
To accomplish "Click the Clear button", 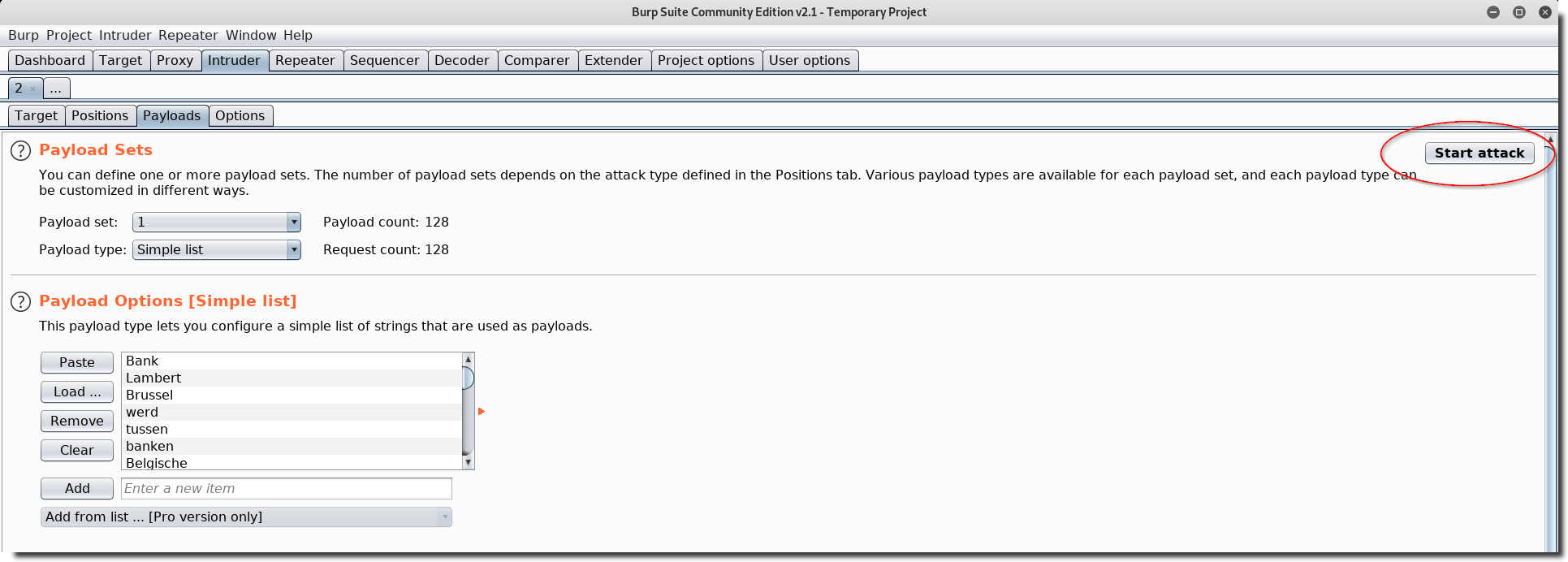I will 77,451.
